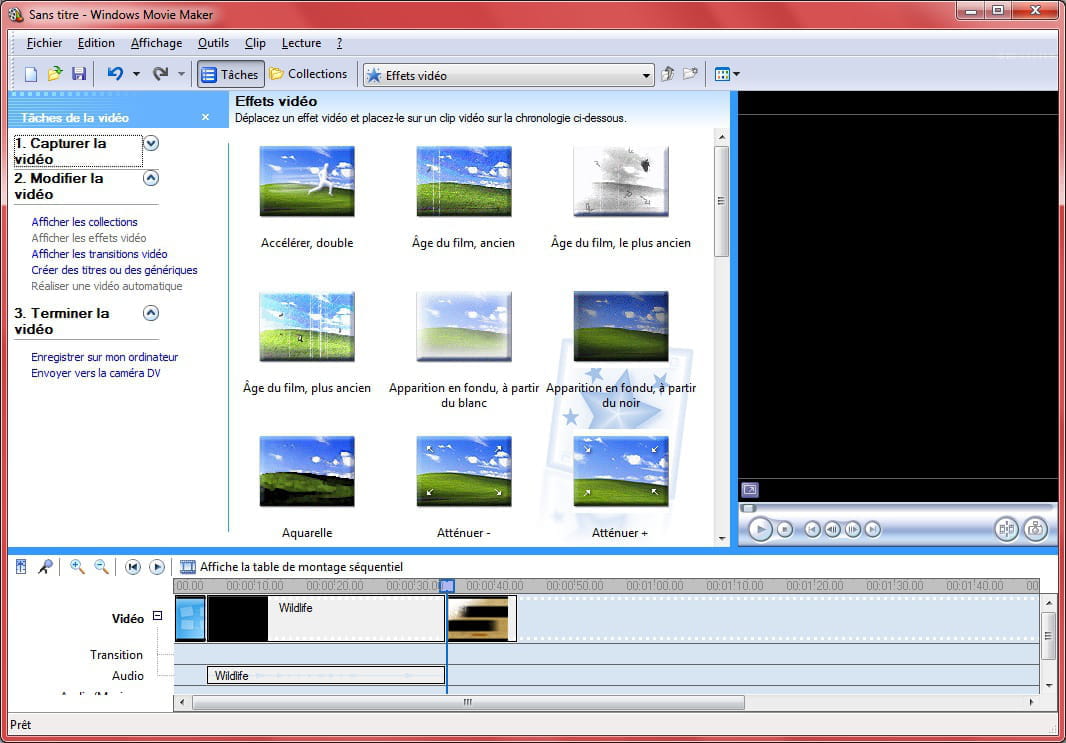Collapse the Modifier la vidéo section
This screenshot has height=743, width=1066.
point(151,178)
